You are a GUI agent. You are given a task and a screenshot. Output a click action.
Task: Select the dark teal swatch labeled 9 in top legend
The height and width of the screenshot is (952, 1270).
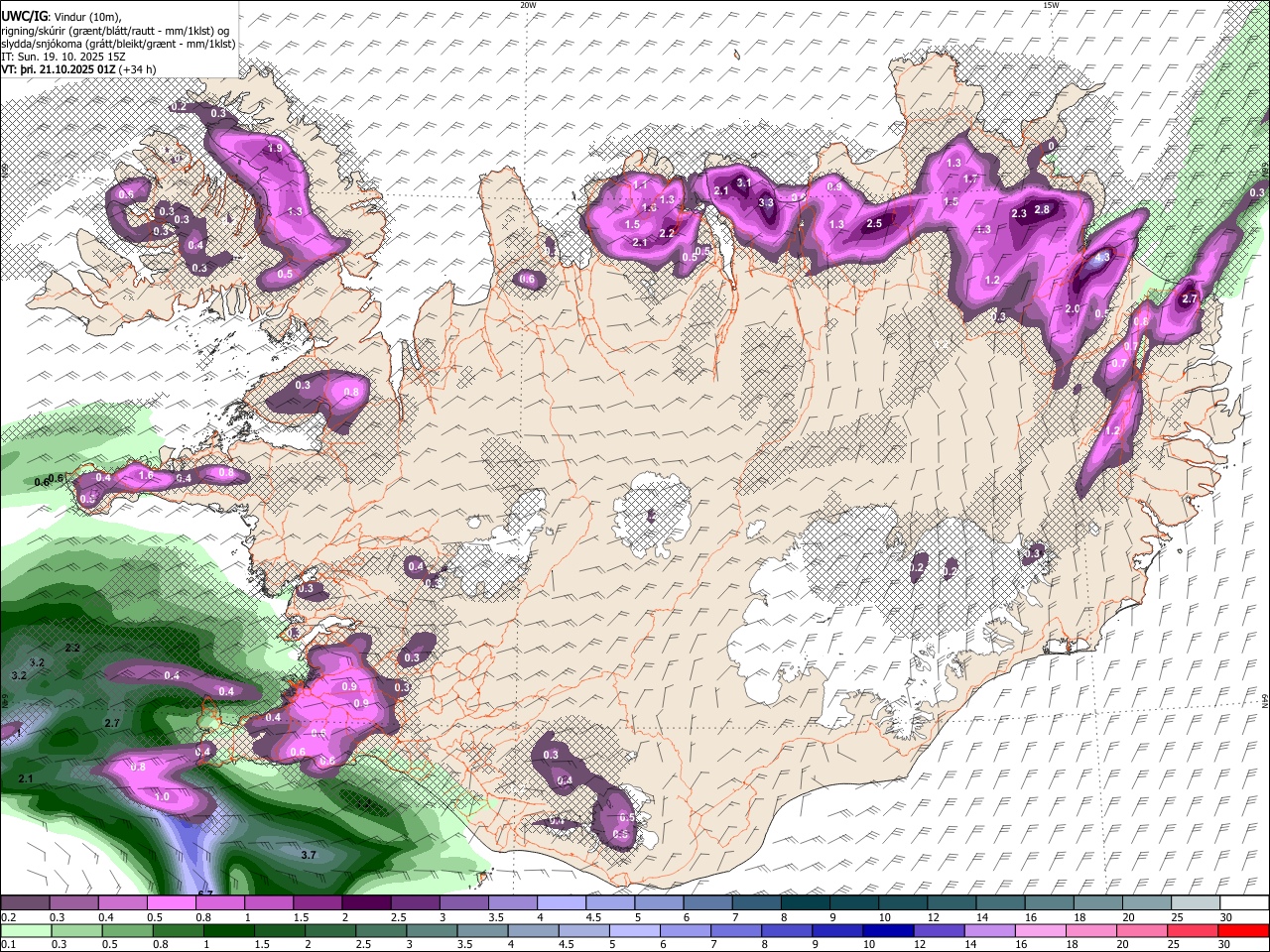854,903
